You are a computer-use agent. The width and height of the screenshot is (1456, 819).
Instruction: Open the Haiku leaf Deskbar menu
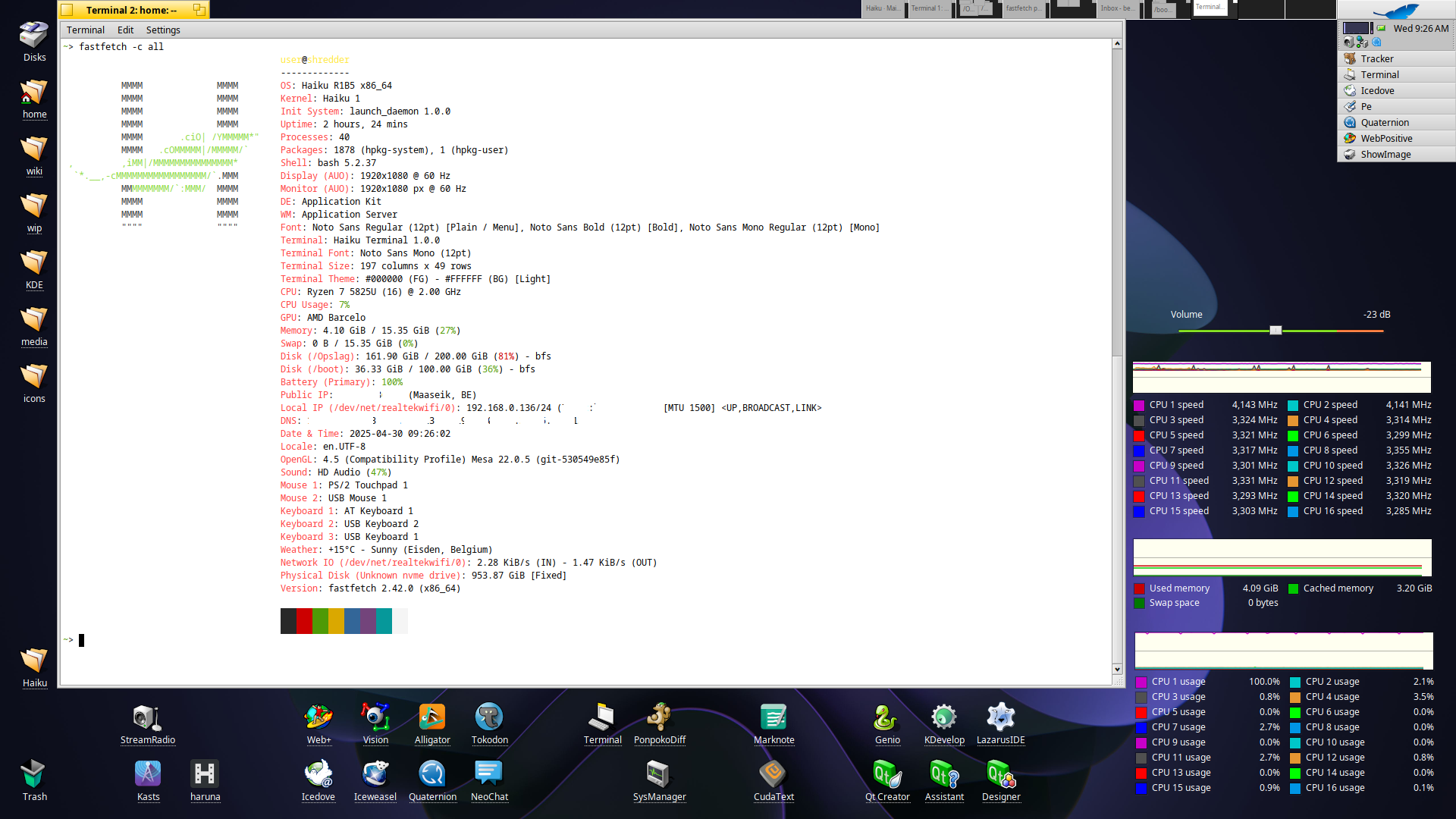click(1396, 10)
